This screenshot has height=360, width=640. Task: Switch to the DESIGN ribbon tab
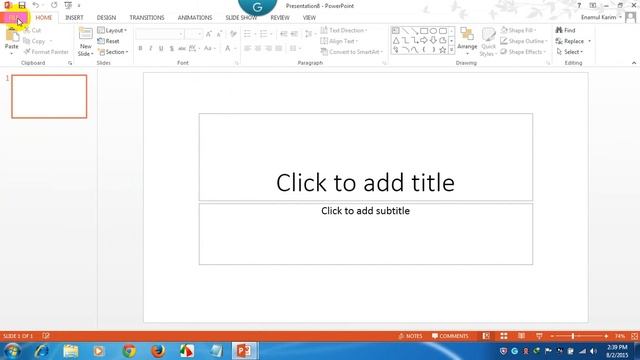coord(106,18)
